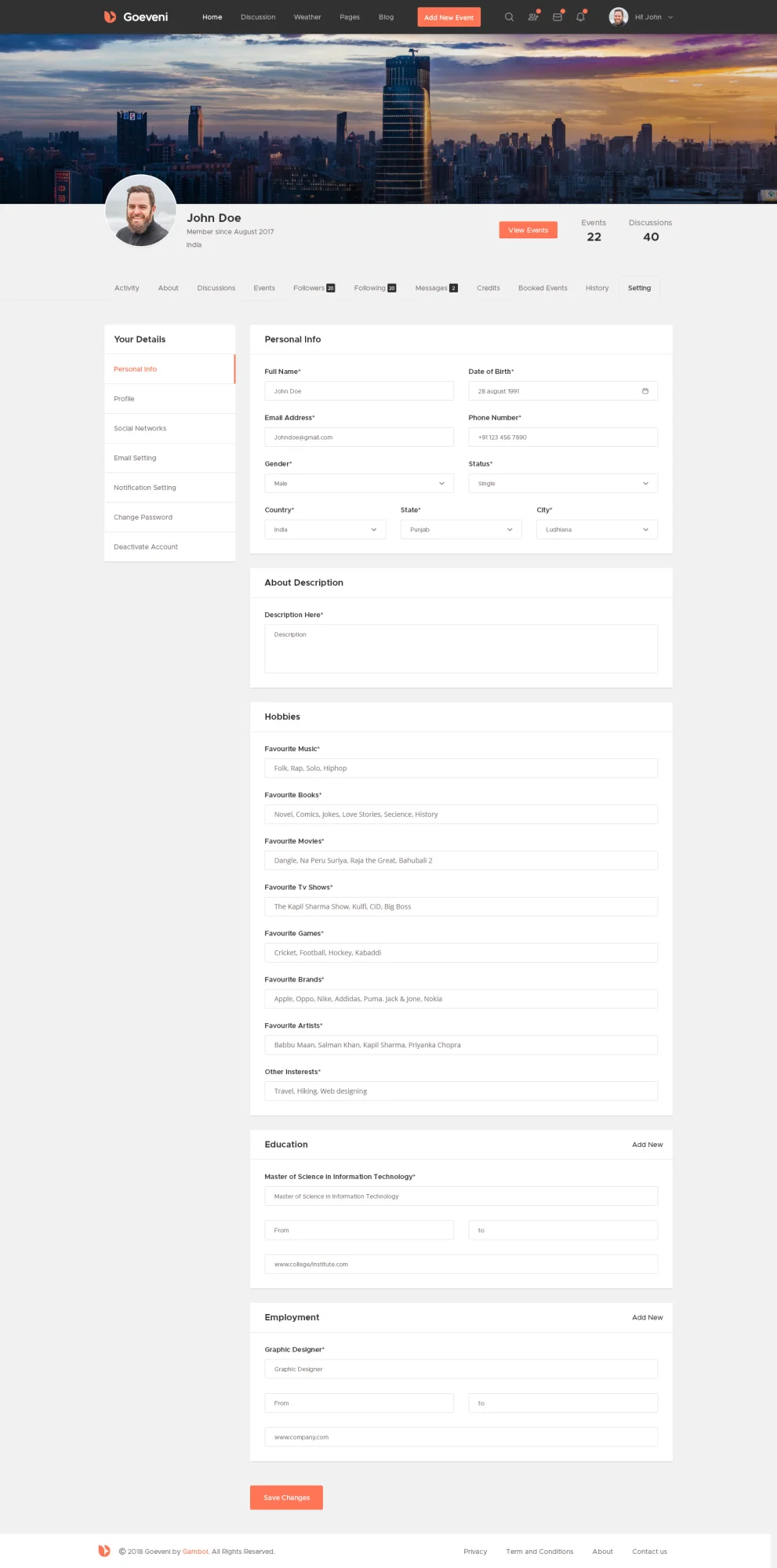Viewport: 777px width, 1568px height.
Task: Open the messages inbox icon in navbar
Action: (x=557, y=17)
